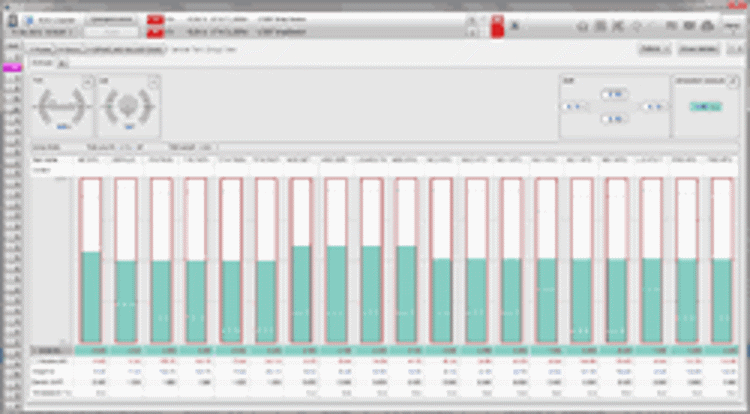This screenshot has width=750, height=414.
Task: Click the Show details button at top right
Action: (x=697, y=48)
